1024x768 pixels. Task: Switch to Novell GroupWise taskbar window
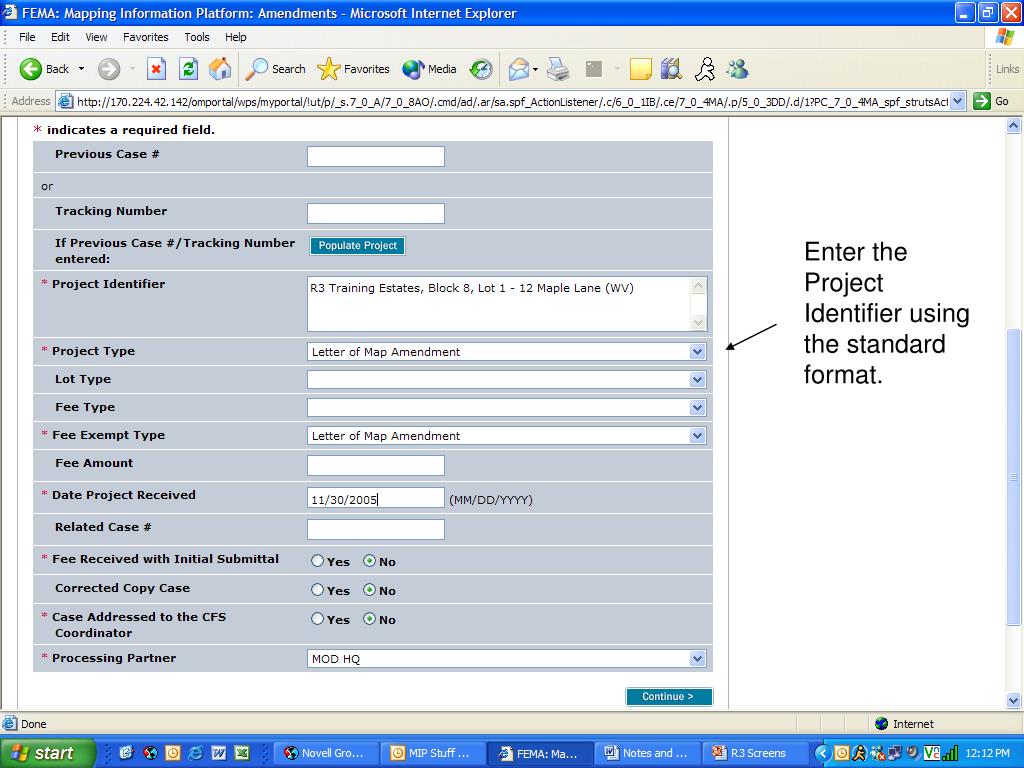[325, 753]
